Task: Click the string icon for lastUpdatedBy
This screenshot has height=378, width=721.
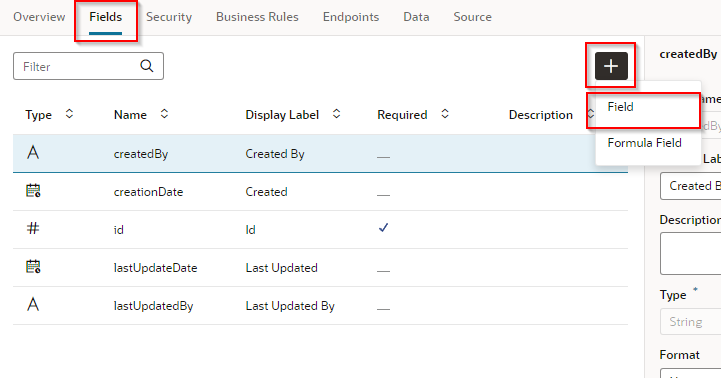Action: 33,304
